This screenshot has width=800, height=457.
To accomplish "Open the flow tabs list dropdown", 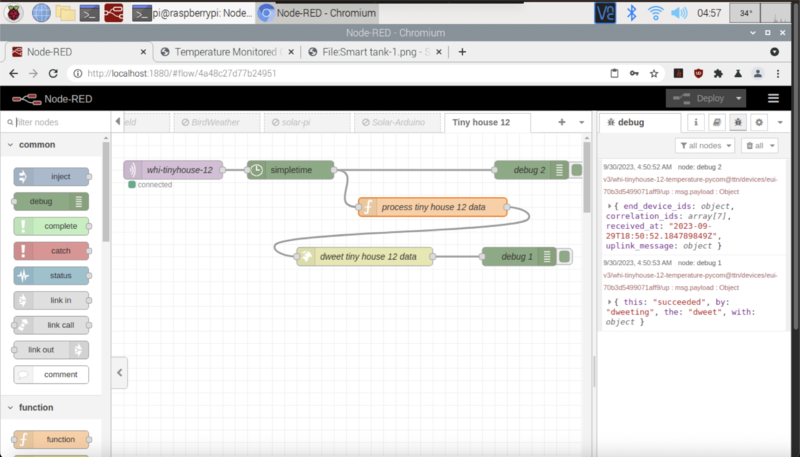I will pos(581,122).
